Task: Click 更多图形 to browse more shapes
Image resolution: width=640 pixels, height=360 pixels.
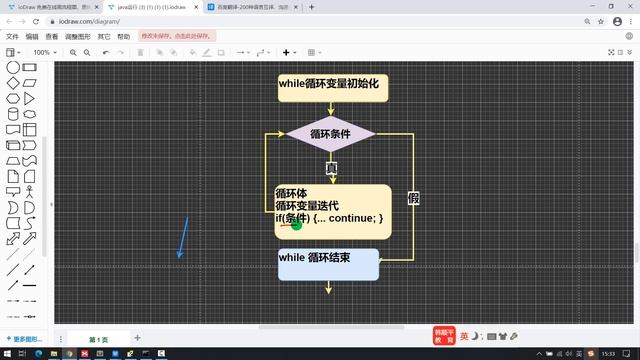Action: [24, 339]
